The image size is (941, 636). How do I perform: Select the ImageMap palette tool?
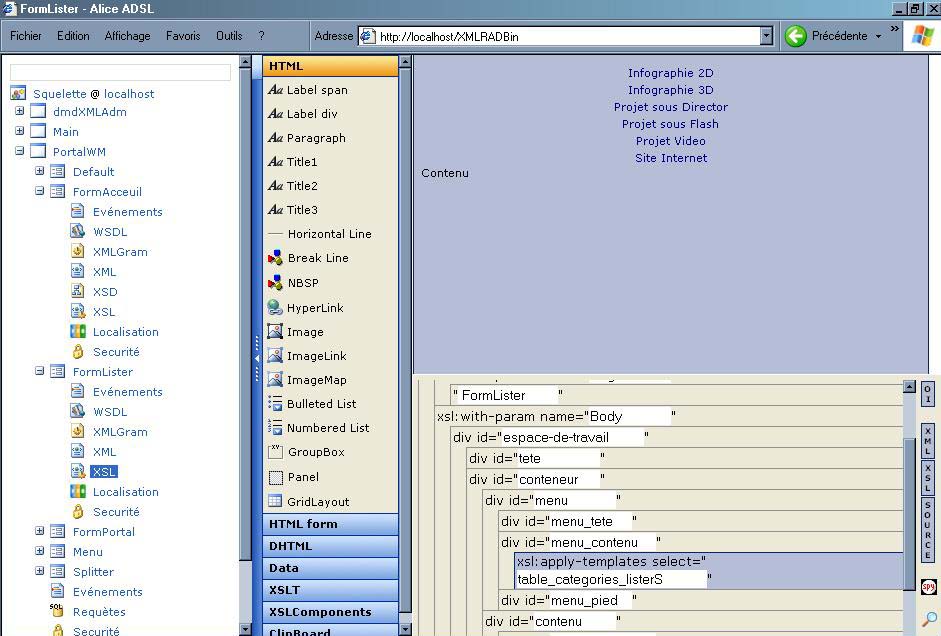coord(316,380)
